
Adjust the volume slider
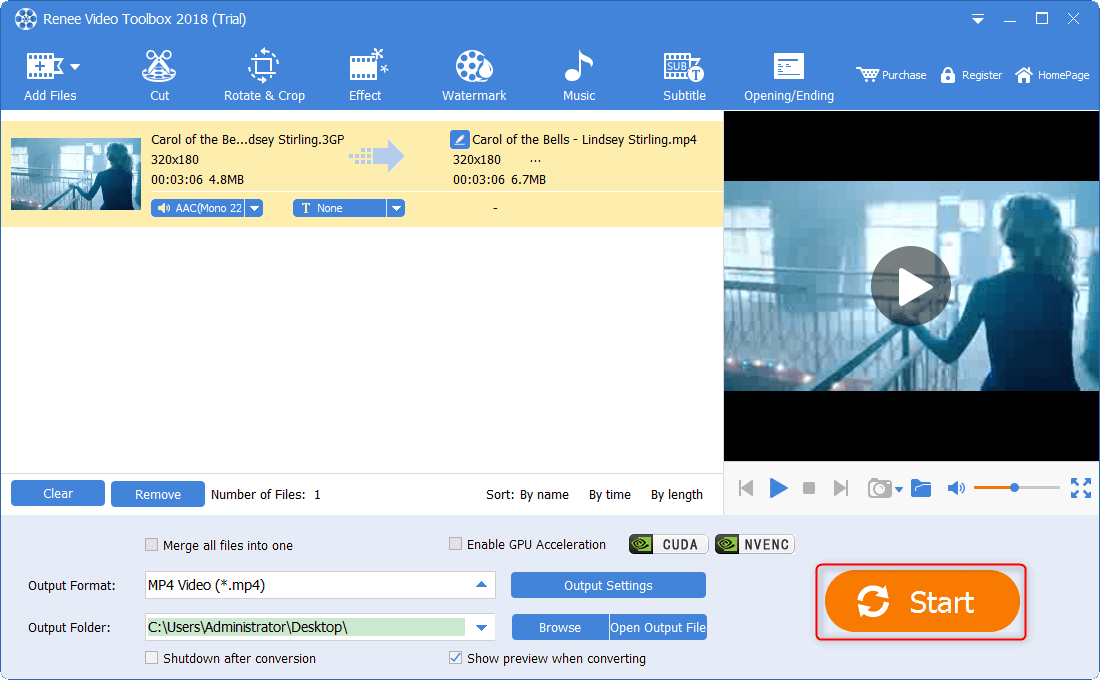click(x=1015, y=488)
